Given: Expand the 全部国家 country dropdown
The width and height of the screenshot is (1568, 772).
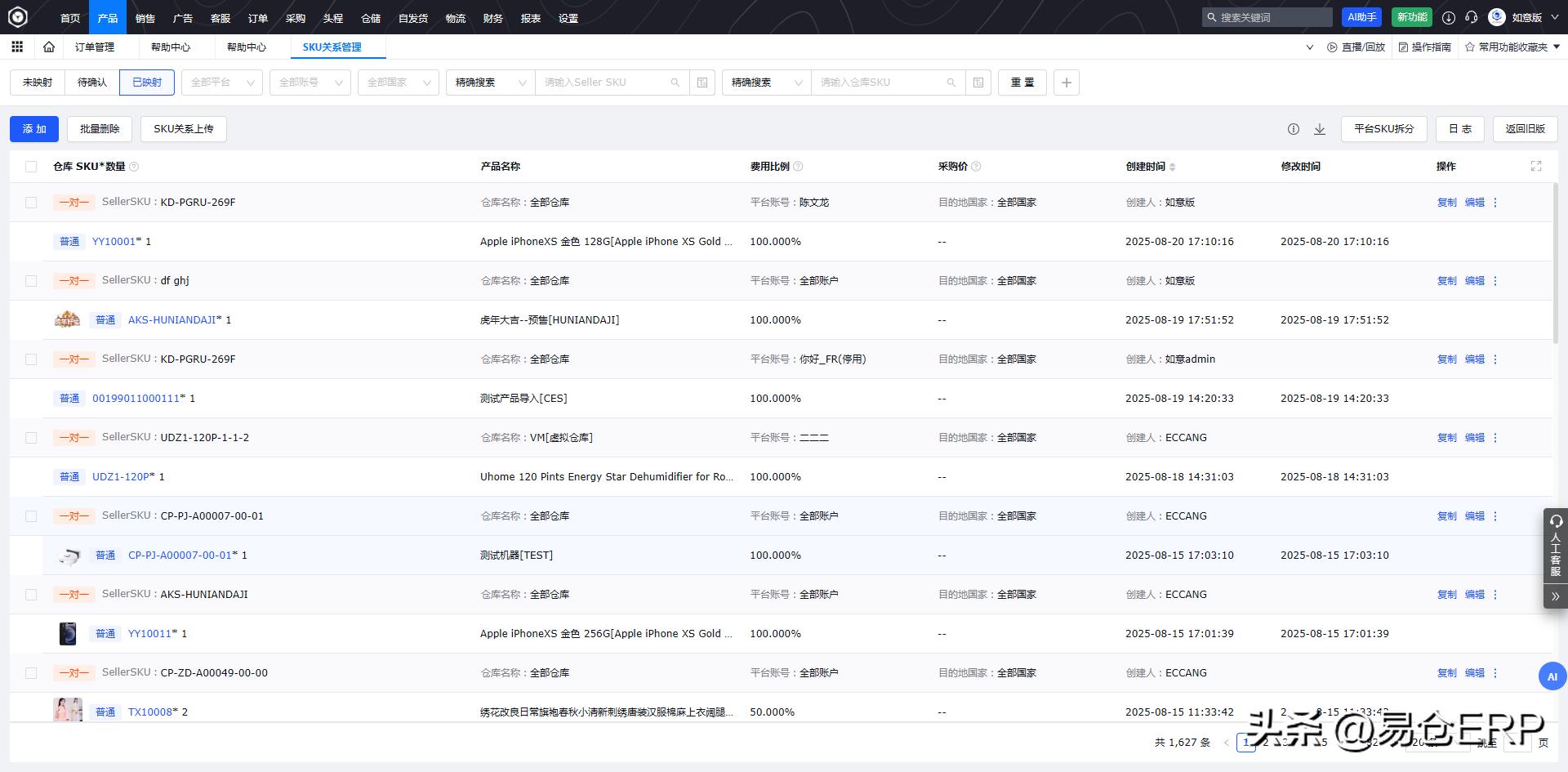Looking at the screenshot, I should 399,83.
